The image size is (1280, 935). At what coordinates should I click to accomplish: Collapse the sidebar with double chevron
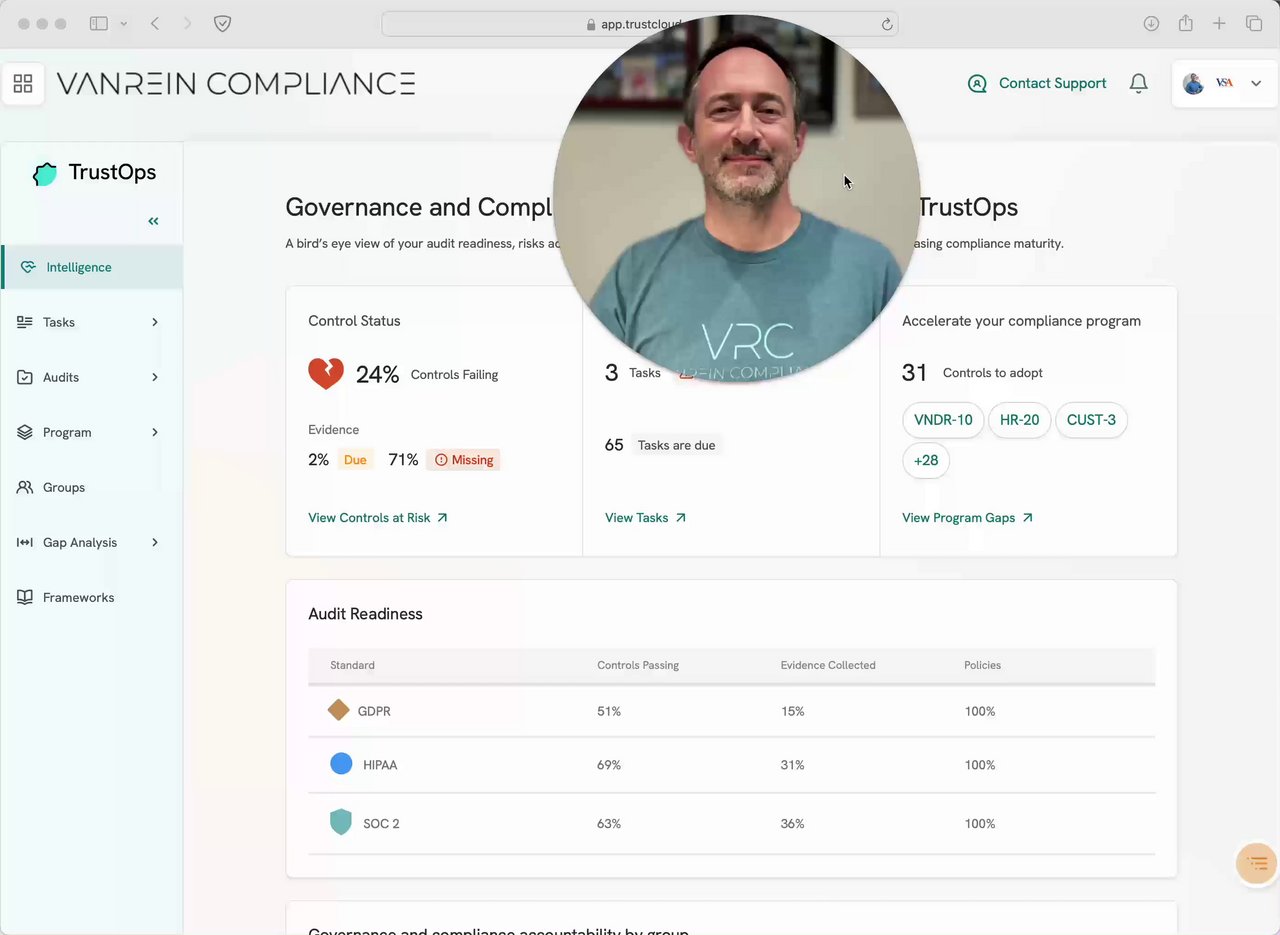point(153,221)
